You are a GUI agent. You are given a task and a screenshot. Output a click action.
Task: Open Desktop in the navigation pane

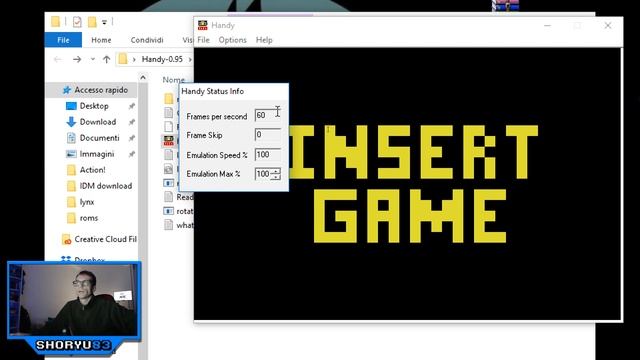tap(94, 106)
